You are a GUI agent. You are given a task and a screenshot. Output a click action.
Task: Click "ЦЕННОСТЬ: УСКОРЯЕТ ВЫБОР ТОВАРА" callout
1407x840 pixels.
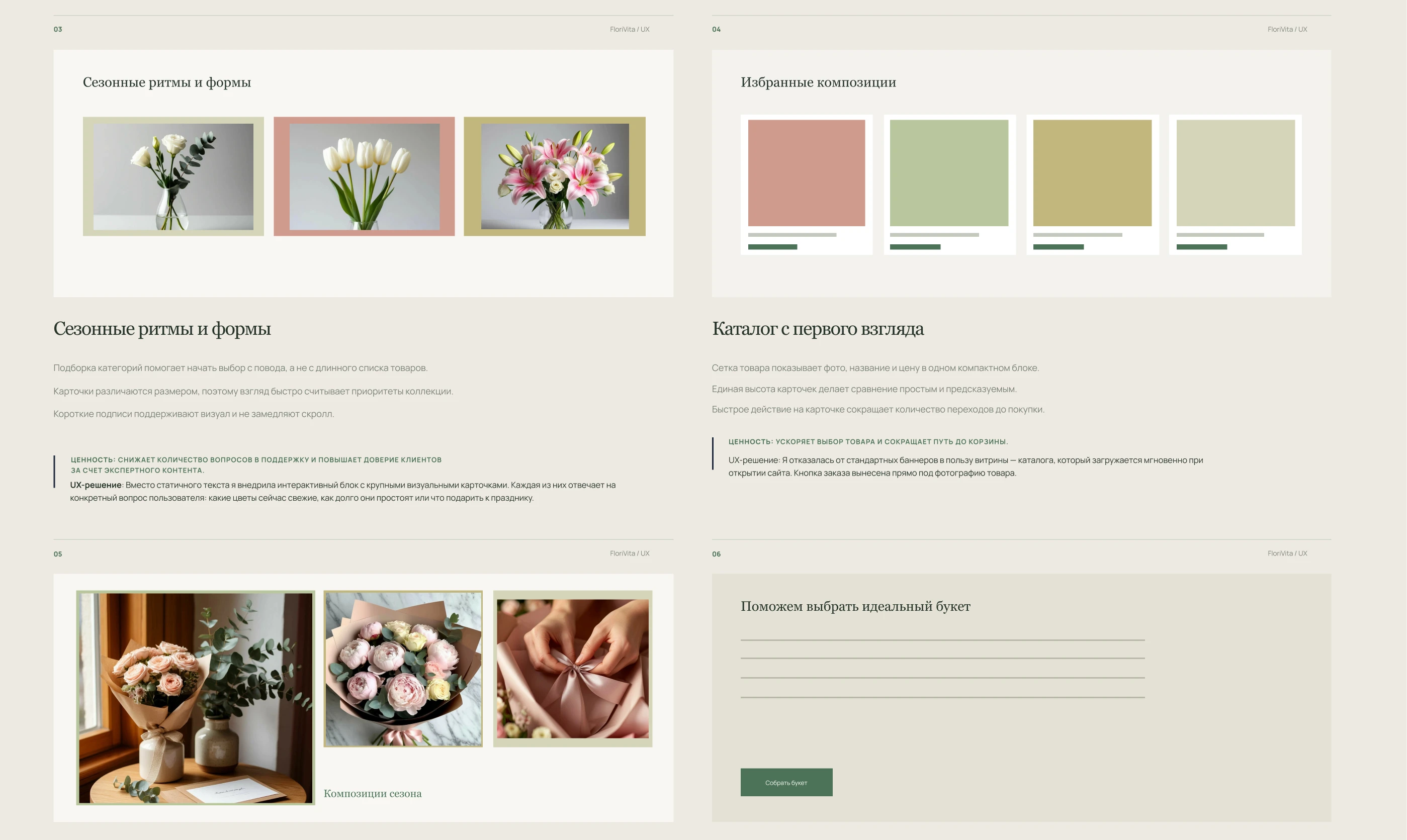point(868,441)
